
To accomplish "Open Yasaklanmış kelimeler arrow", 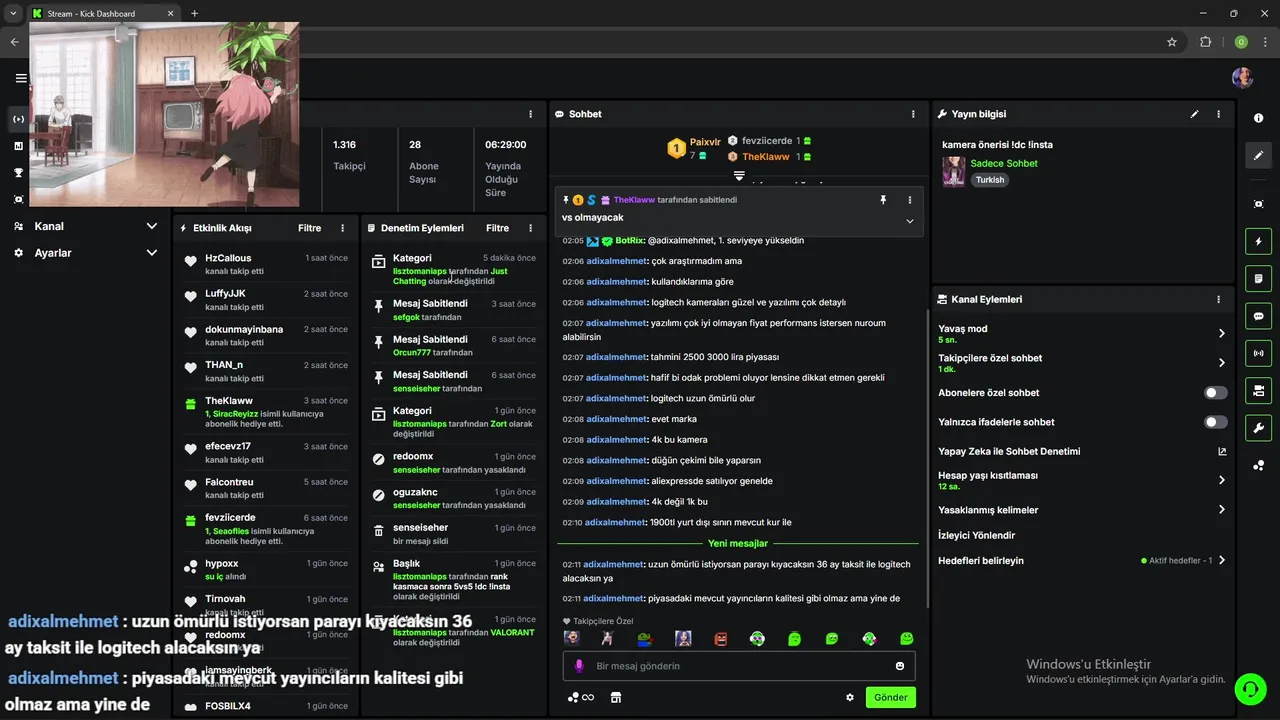I will click(x=1222, y=509).
